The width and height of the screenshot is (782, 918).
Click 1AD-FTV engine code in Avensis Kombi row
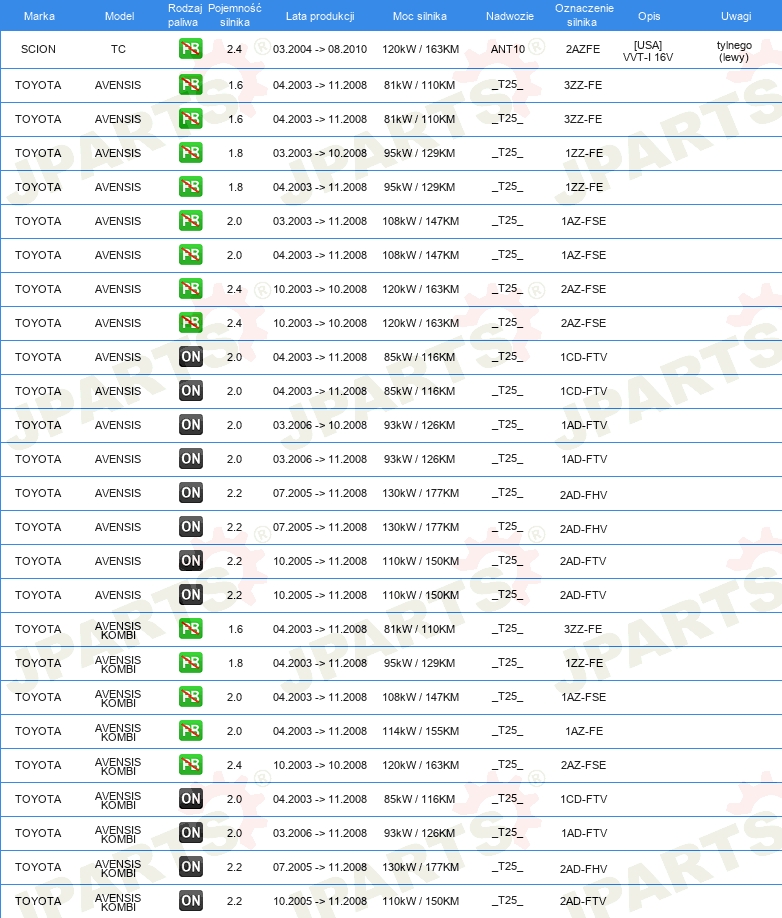(584, 833)
